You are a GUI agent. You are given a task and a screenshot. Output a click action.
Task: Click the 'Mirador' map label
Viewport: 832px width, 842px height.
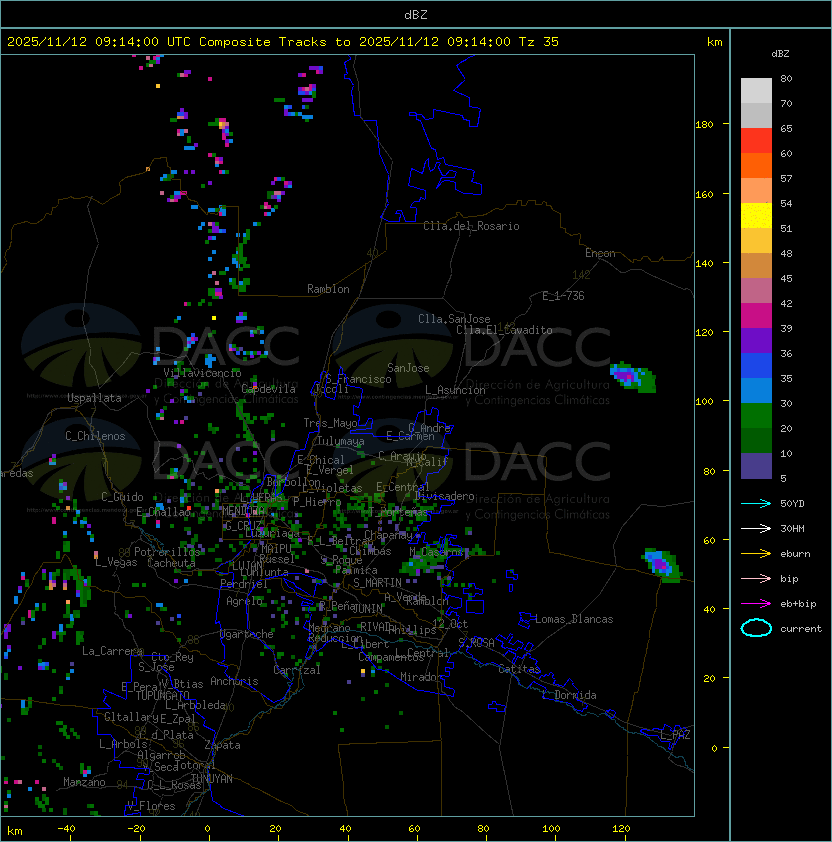(421, 677)
